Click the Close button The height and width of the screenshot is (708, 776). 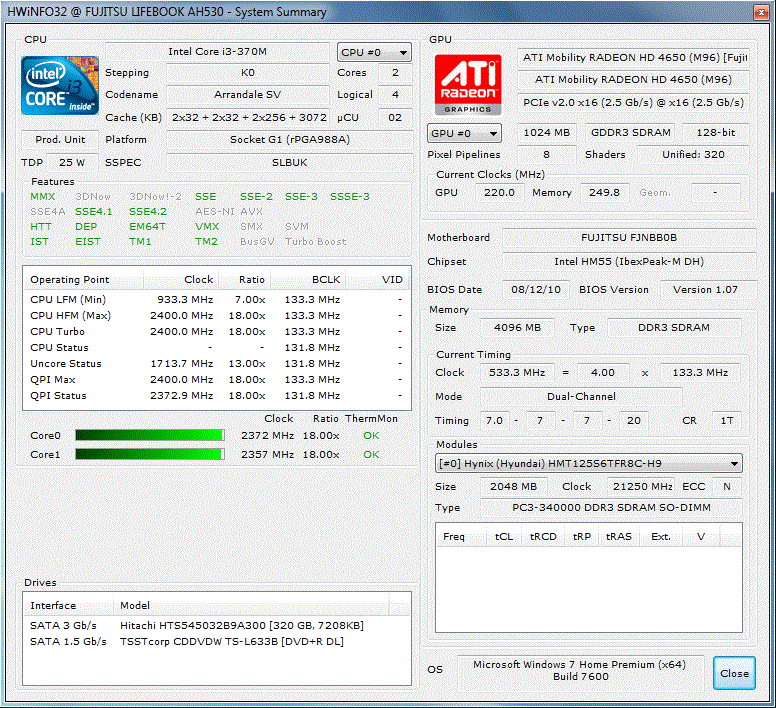coord(734,673)
